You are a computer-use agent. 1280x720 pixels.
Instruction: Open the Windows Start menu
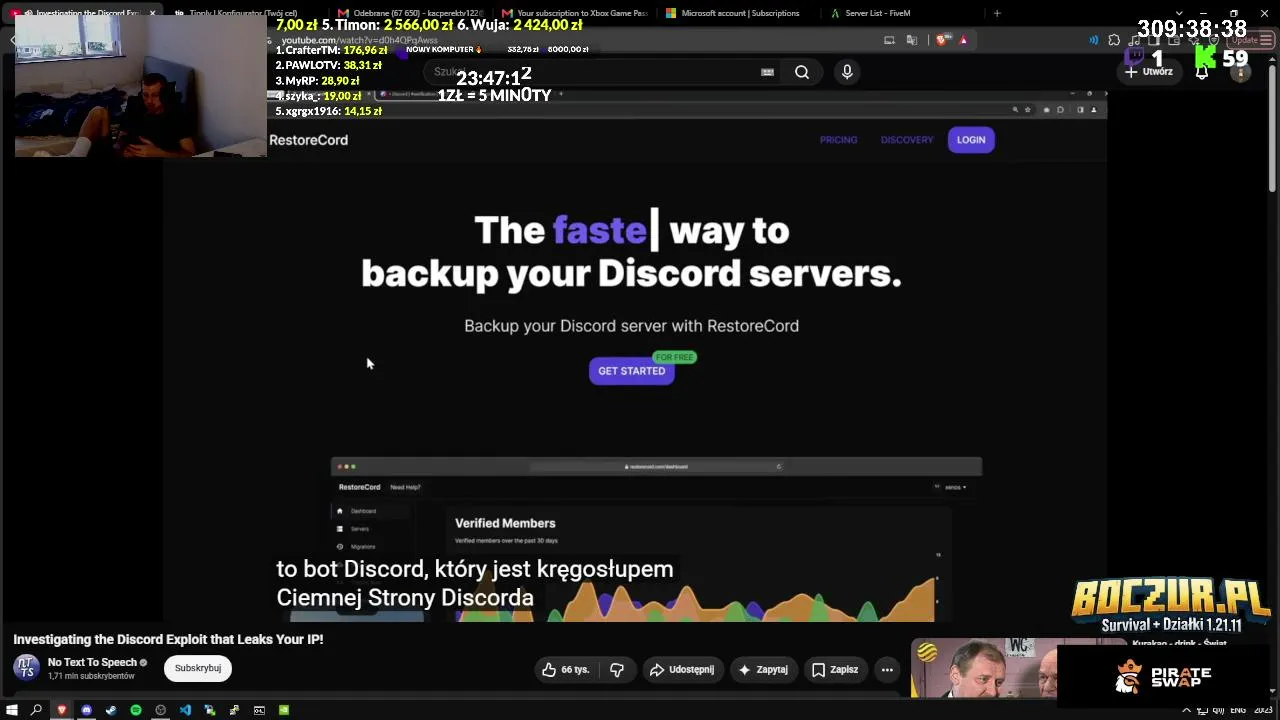pyautogui.click(x=12, y=710)
